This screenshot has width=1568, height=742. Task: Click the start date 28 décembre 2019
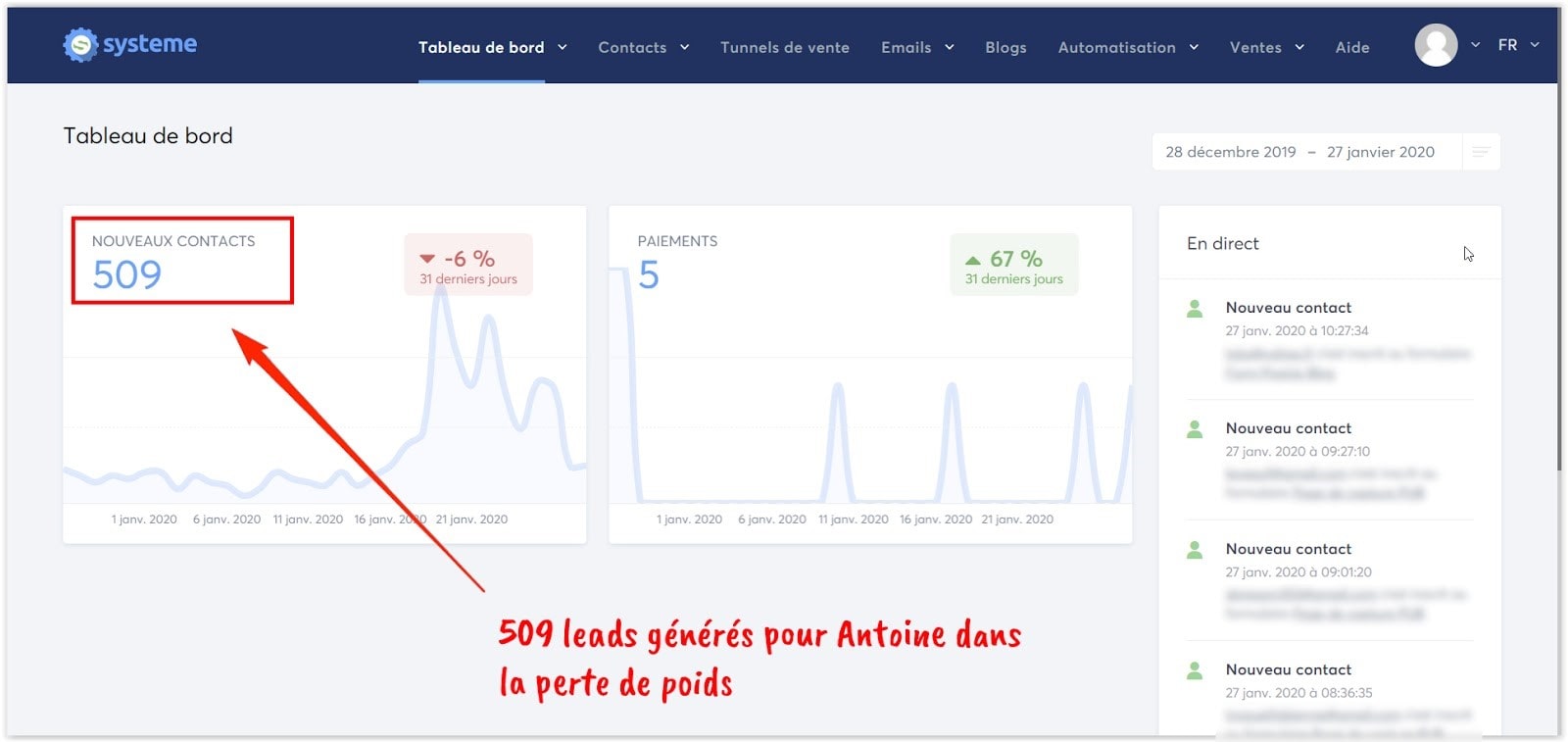[x=1230, y=152]
